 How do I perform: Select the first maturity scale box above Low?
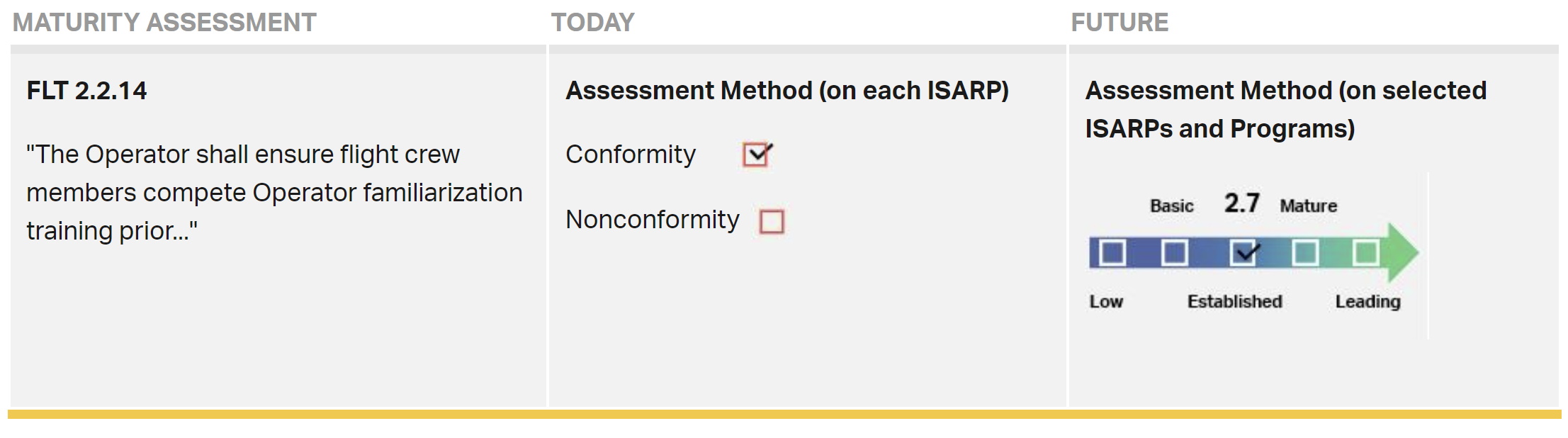click(x=1112, y=252)
